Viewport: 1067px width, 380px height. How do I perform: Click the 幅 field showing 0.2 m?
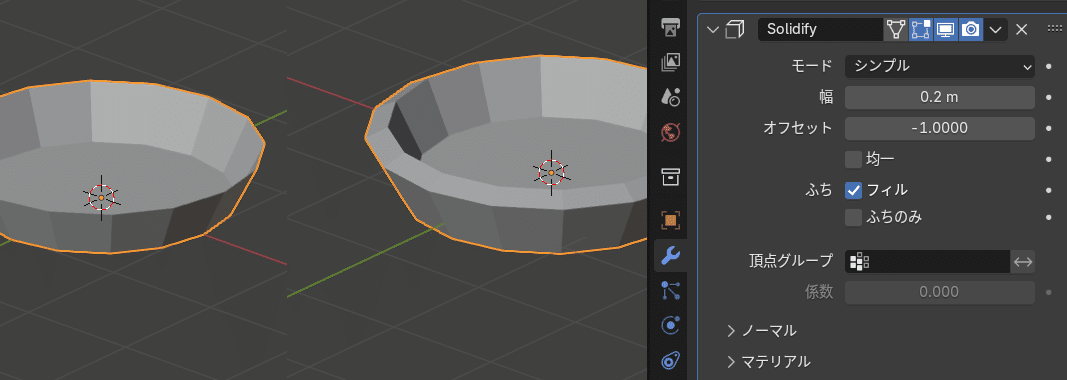pos(940,97)
